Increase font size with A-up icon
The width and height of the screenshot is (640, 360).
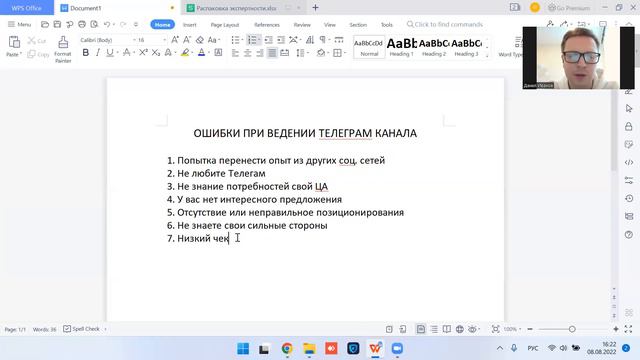click(175, 40)
